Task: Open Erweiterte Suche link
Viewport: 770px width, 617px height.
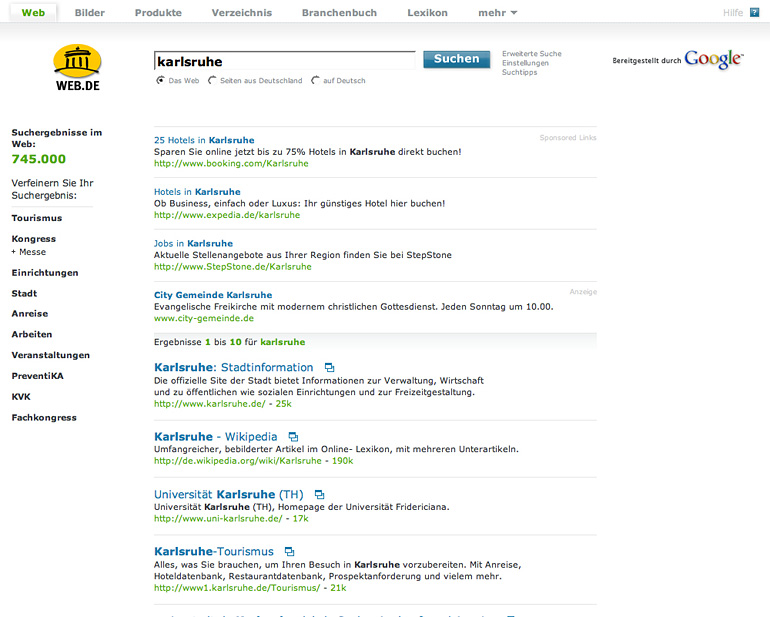Action: click(531, 54)
